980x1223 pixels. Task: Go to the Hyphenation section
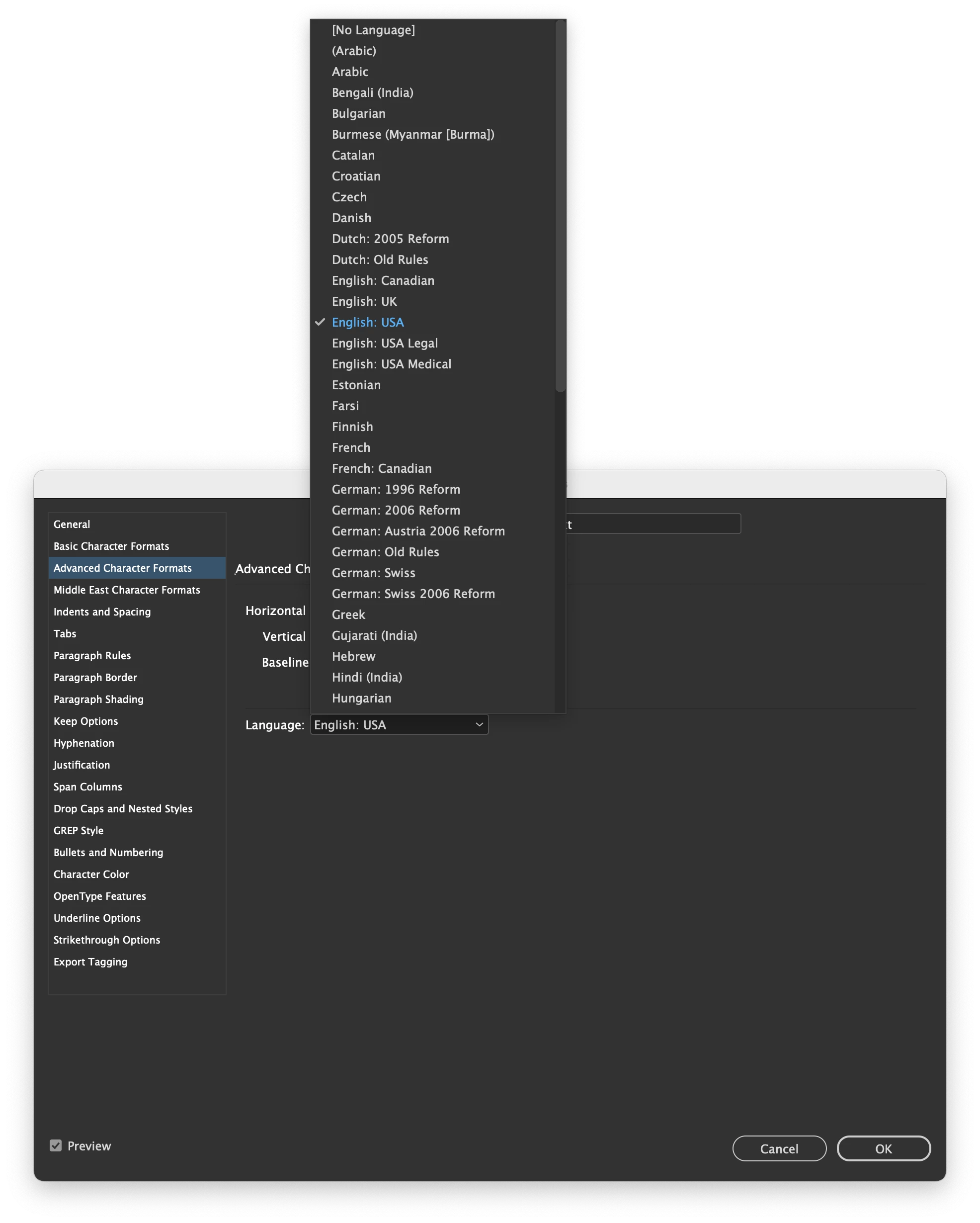[x=84, y=743]
